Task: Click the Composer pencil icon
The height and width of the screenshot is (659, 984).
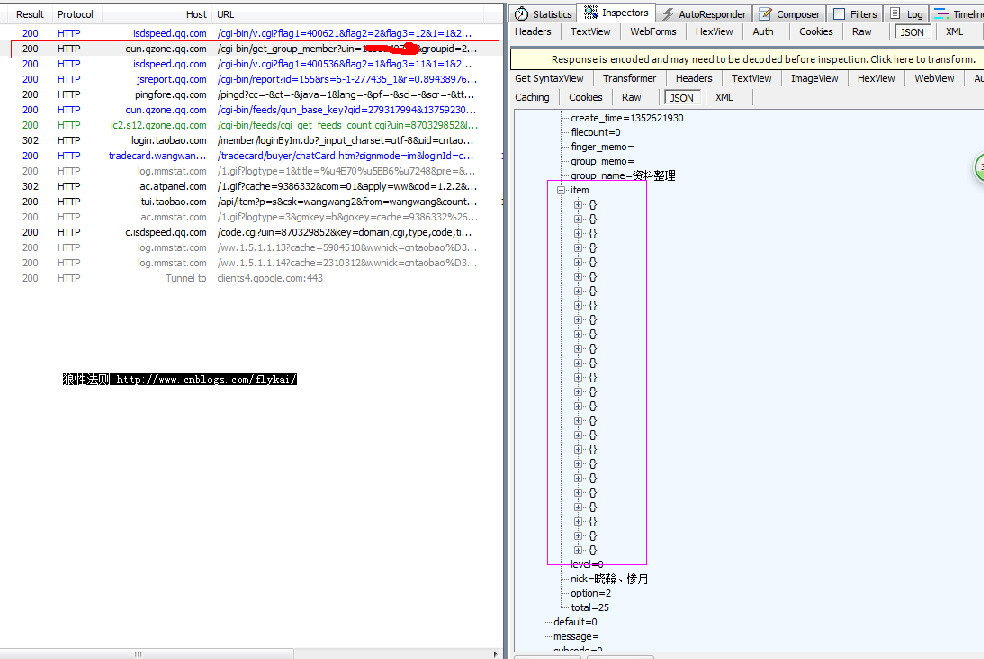Action: click(x=765, y=14)
